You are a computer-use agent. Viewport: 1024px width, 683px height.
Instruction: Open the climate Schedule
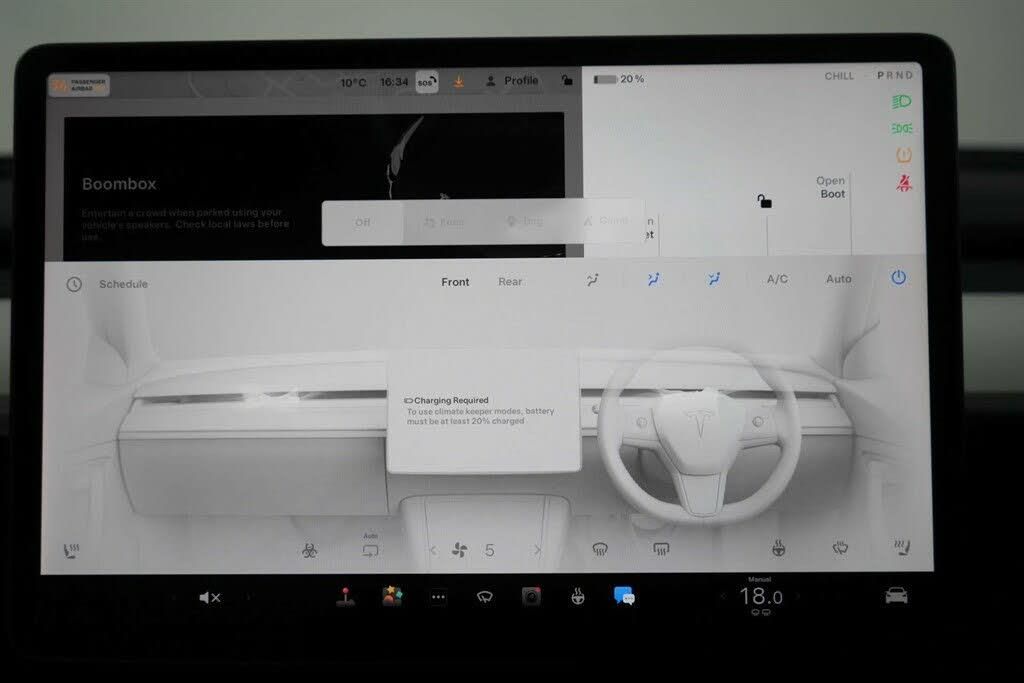click(x=123, y=284)
